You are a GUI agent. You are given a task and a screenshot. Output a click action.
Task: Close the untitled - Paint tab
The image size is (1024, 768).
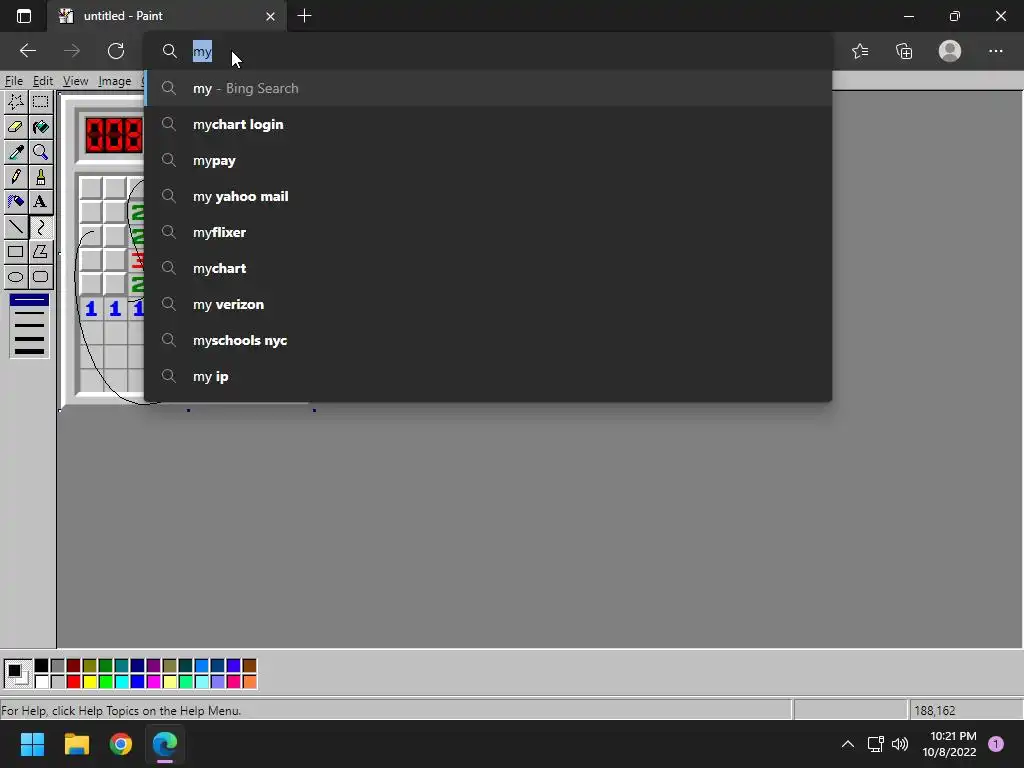tap(270, 16)
